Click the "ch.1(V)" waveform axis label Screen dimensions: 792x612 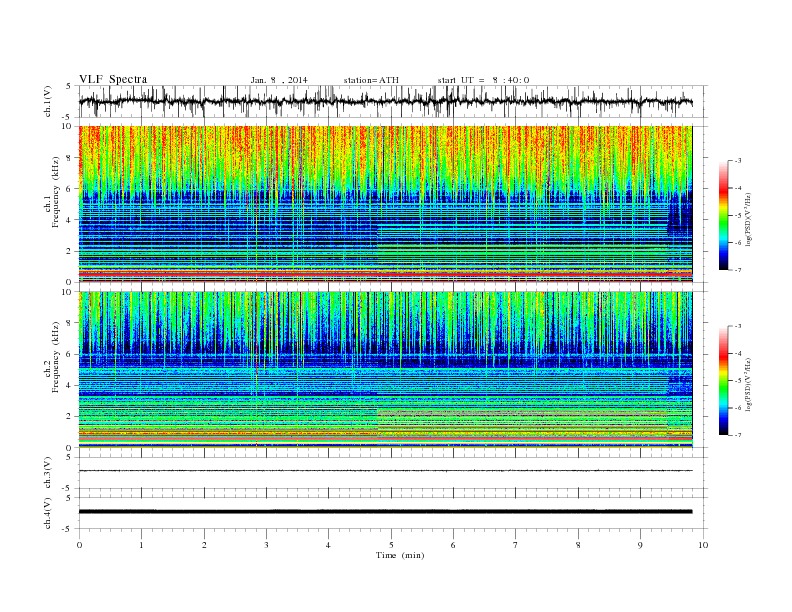pos(48,101)
